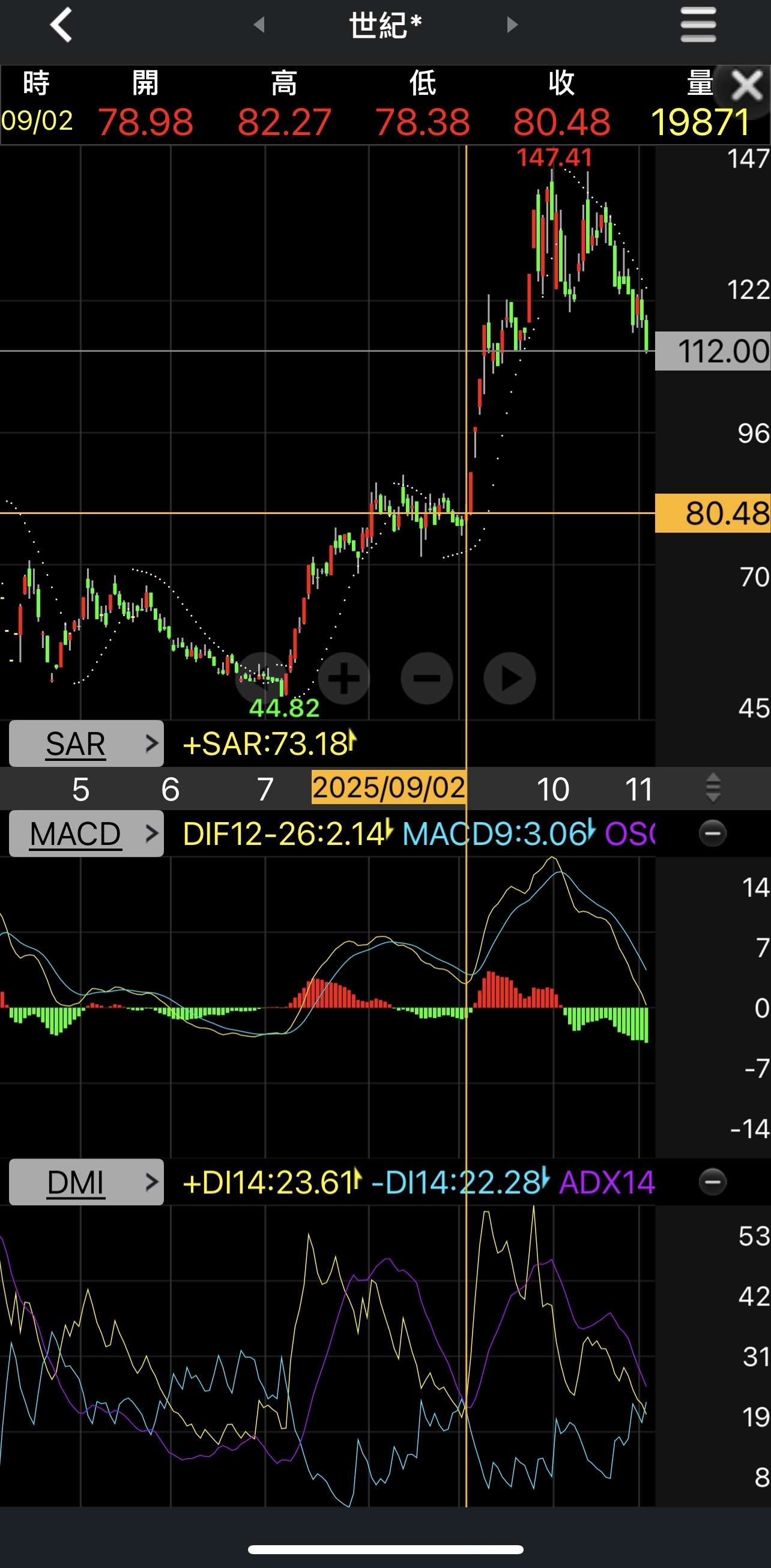Open the hamburger menu at top right
Image resolution: width=771 pixels, height=1568 pixels.
[x=698, y=25]
